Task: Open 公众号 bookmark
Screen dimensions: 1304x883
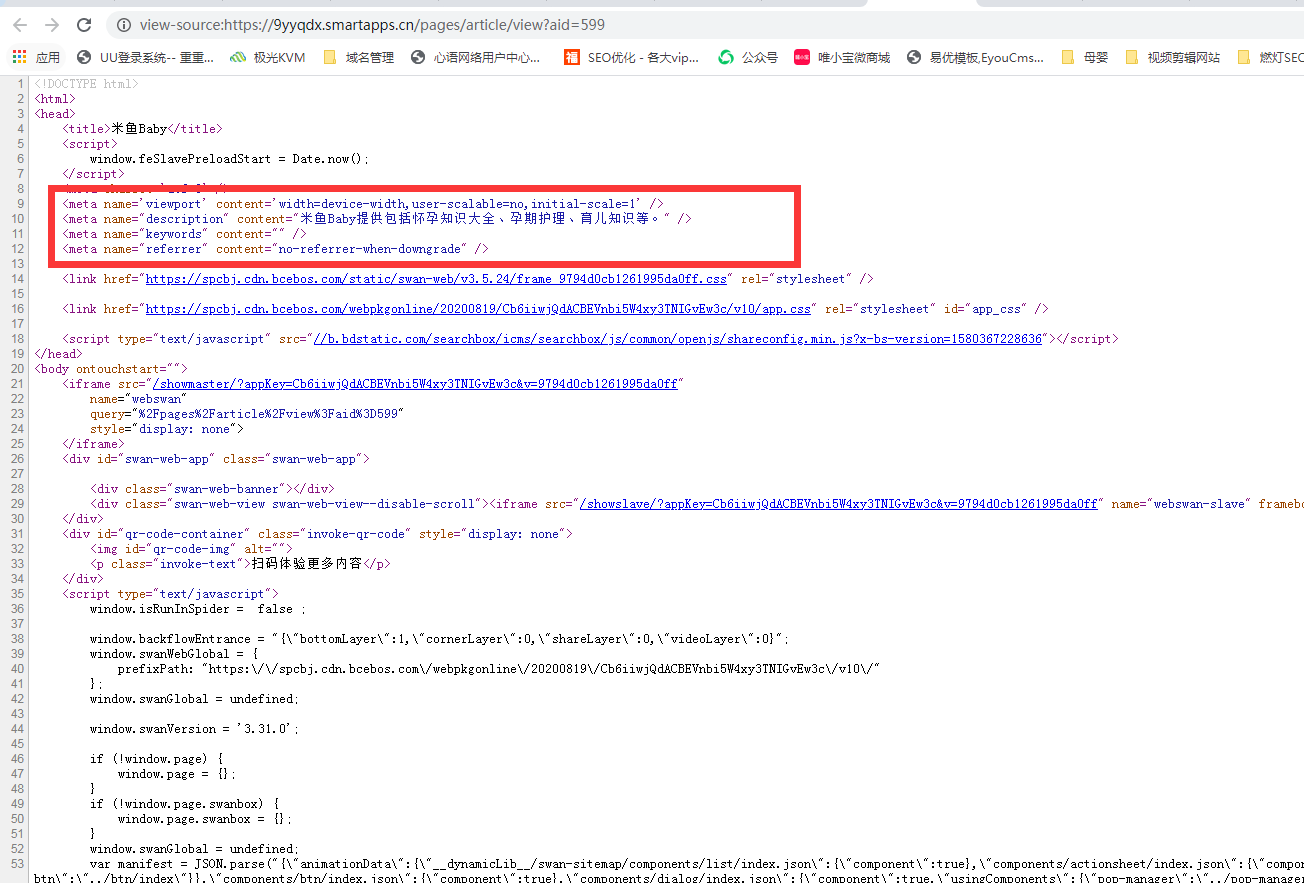Action: pos(747,57)
